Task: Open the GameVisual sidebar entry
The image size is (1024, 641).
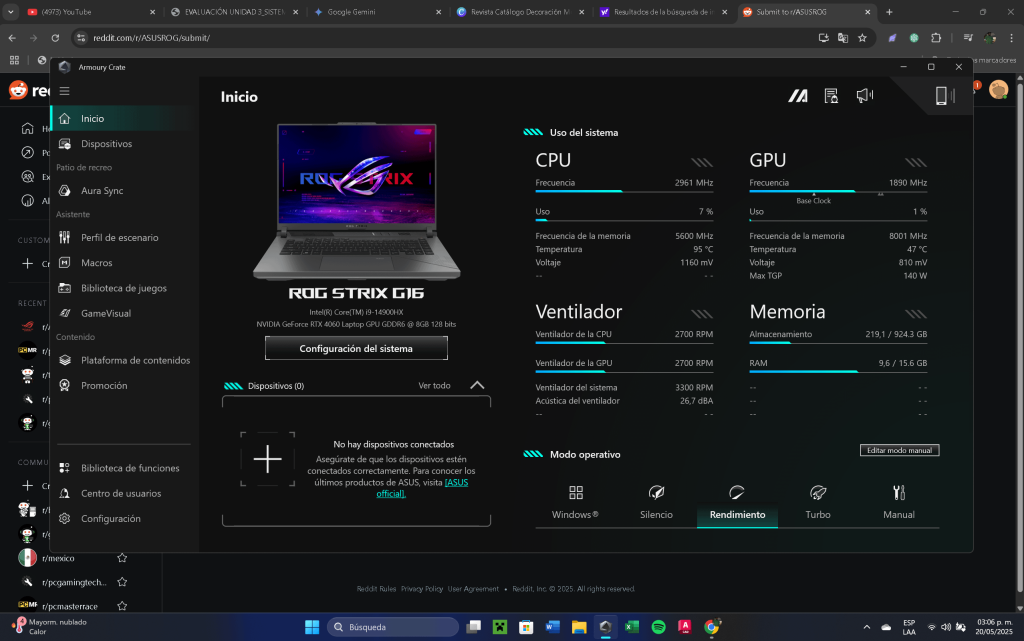Action: [105, 313]
